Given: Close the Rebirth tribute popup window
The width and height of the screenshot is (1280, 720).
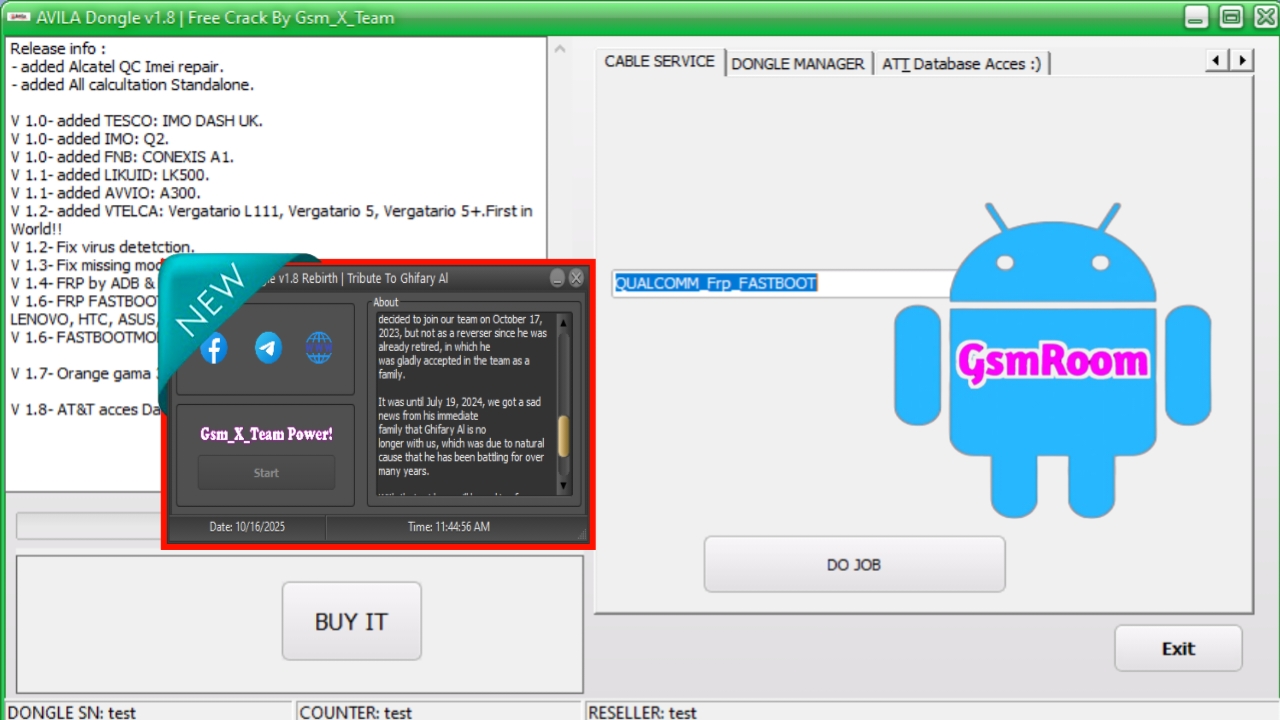Looking at the screenshot, I should coord(576,278).
